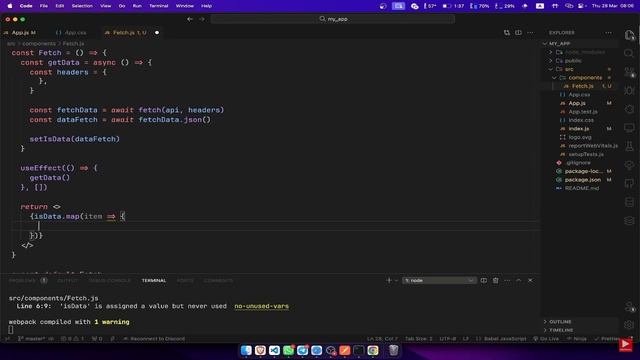The height and width of the screenshot is (360, 640).
Task: Click Reconnect to Discord in status bar
Action: pos(154,339)
